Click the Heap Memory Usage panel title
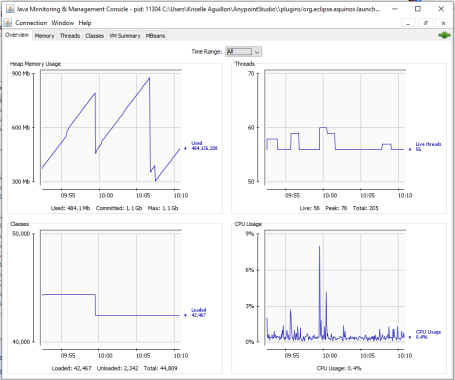The height and width of the screenshot is (380, 455). [x=35, y=64]
